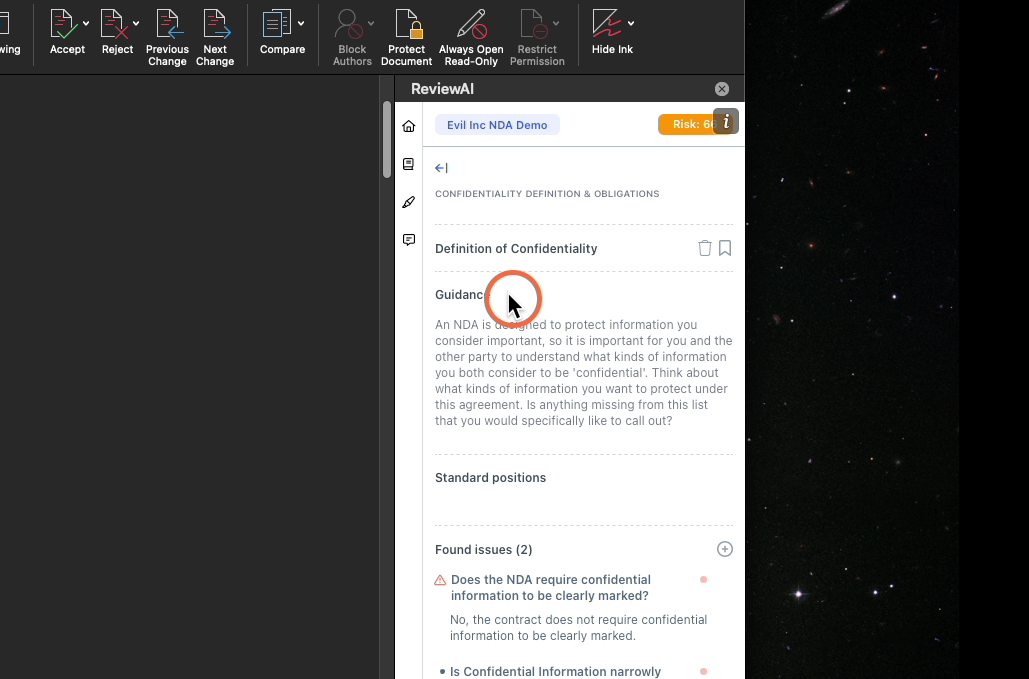The height and width of the screenshot is (679, 1029).
Task: Expand the Hide Ink dropdown arrow
Action: point(631,24)
